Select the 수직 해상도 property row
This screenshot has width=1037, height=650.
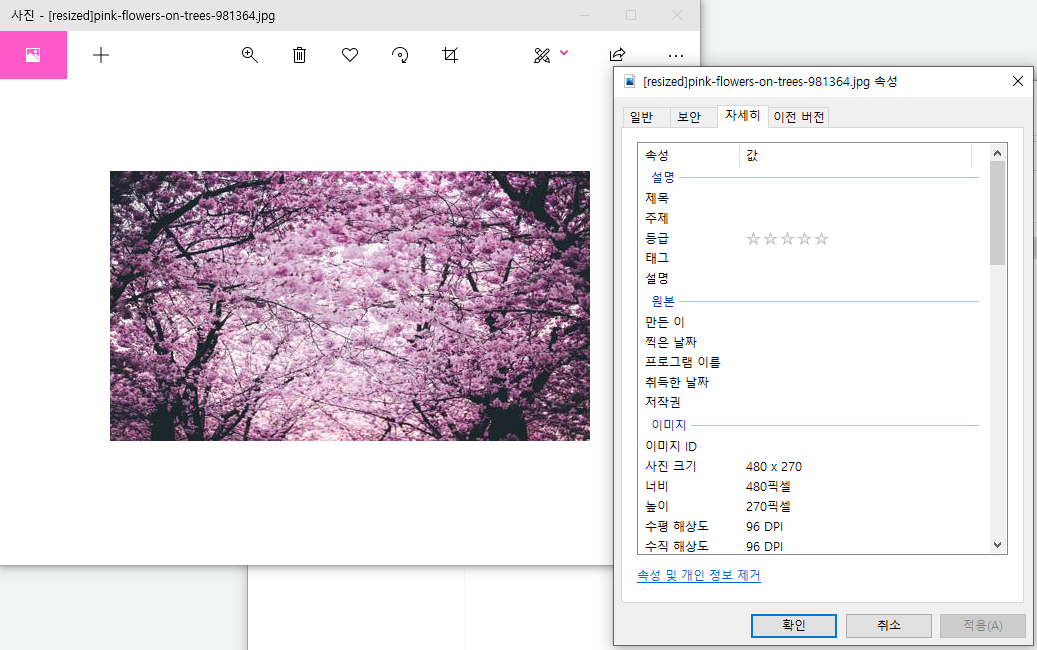812,546
